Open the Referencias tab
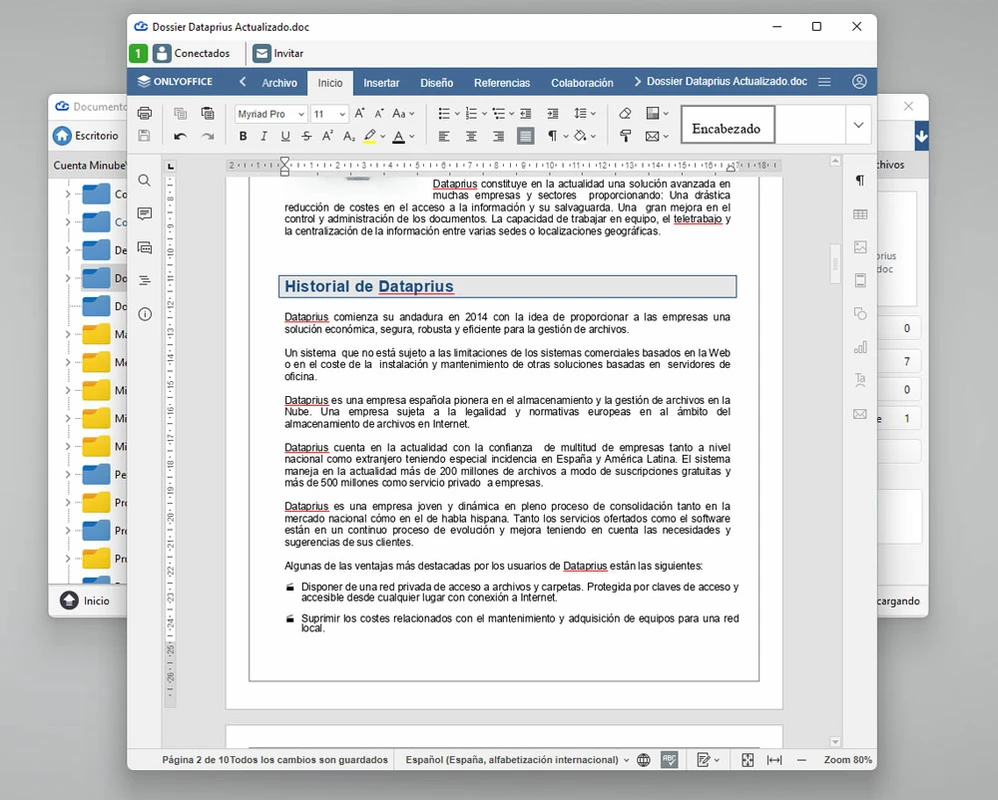Screen dimensions: 998x800 502,83
